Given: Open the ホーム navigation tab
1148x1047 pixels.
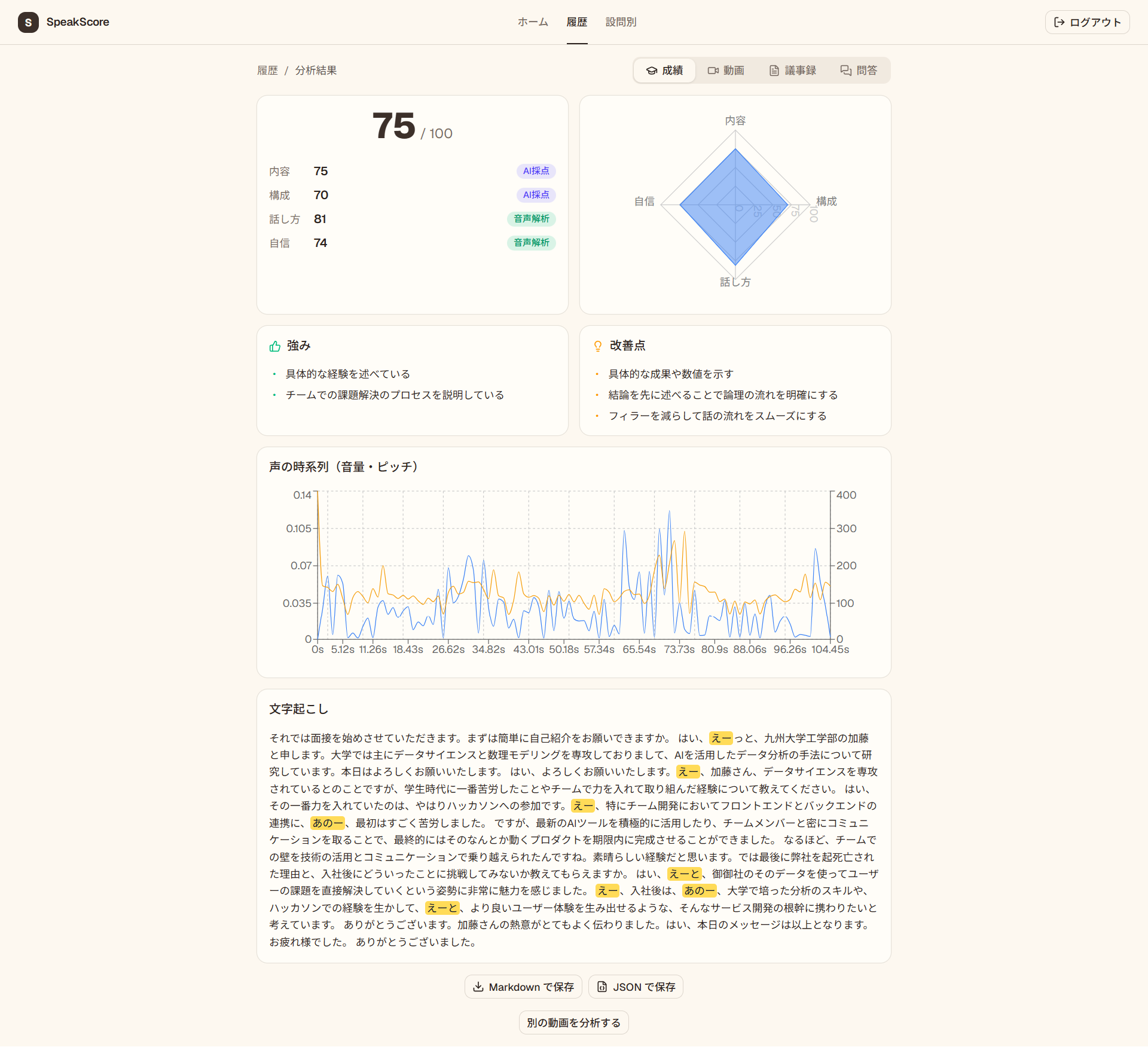Looking at the screenshot, I should point(533,22).
